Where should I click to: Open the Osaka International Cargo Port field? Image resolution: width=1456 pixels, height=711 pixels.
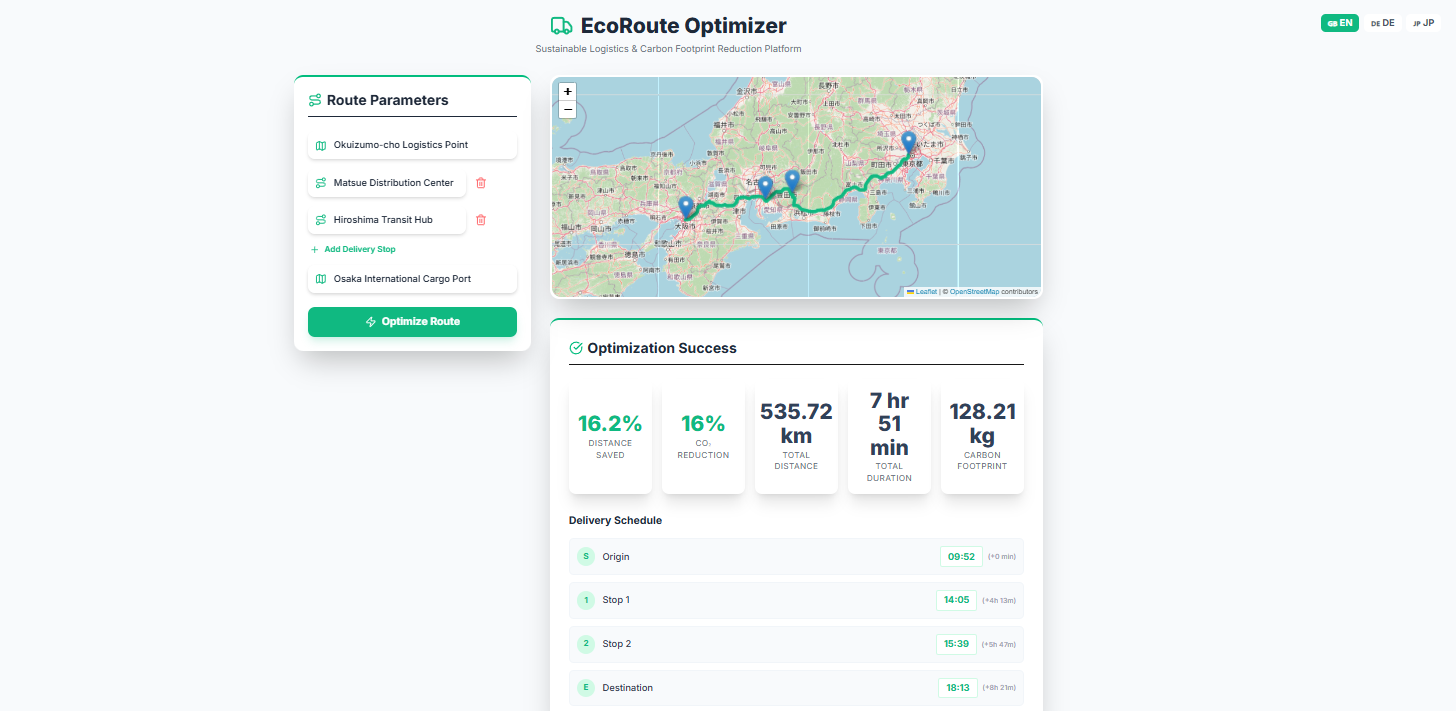tap(410, 279)
